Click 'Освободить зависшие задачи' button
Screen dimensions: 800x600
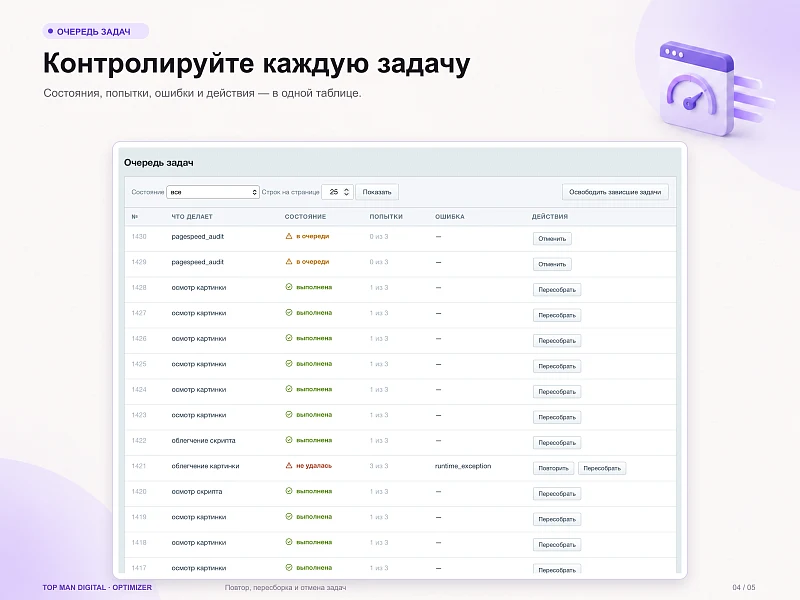point(615,192)
